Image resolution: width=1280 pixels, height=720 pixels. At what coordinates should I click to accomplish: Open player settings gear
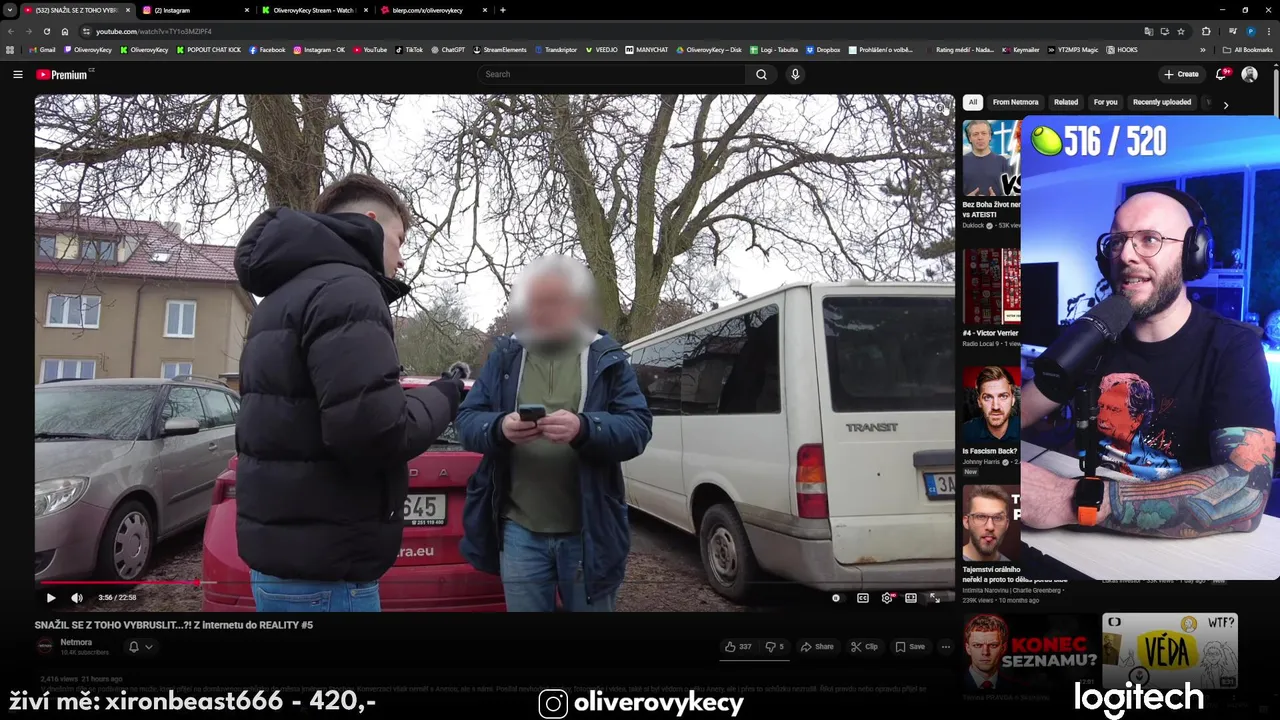(887, 598)
